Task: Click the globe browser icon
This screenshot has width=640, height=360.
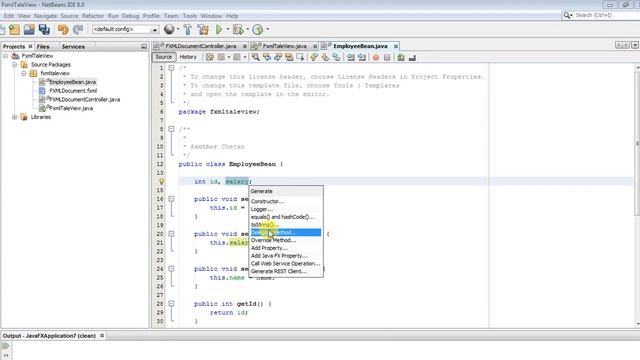Action: [x=169, y=29]
